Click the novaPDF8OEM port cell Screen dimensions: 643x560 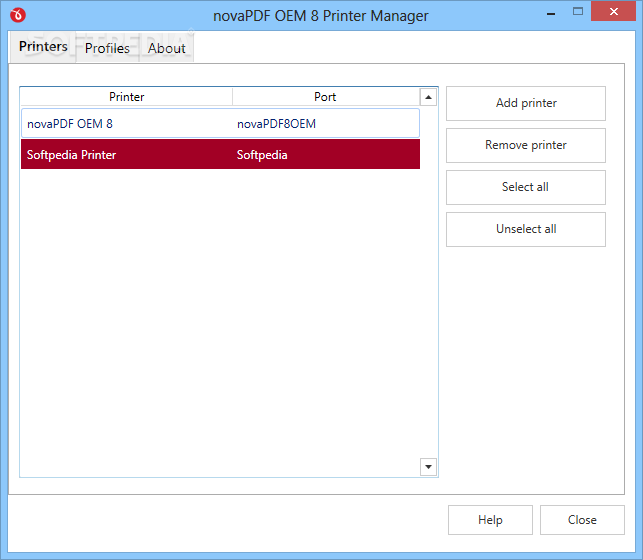276,124
